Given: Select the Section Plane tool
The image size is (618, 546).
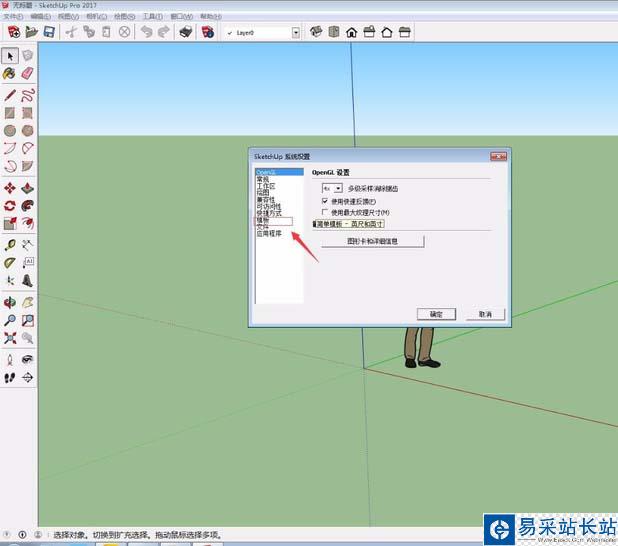Looking at the screenshot, I should (27, 378).
